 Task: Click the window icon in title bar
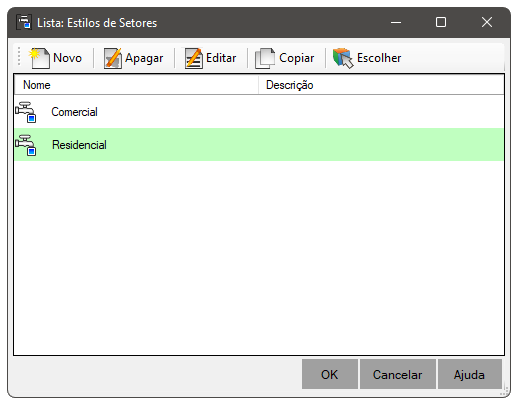click(24, 22)
